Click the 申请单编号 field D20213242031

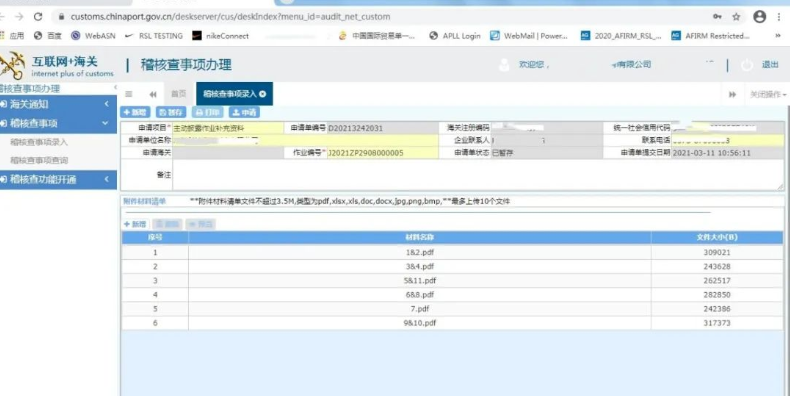coord(382,128)
